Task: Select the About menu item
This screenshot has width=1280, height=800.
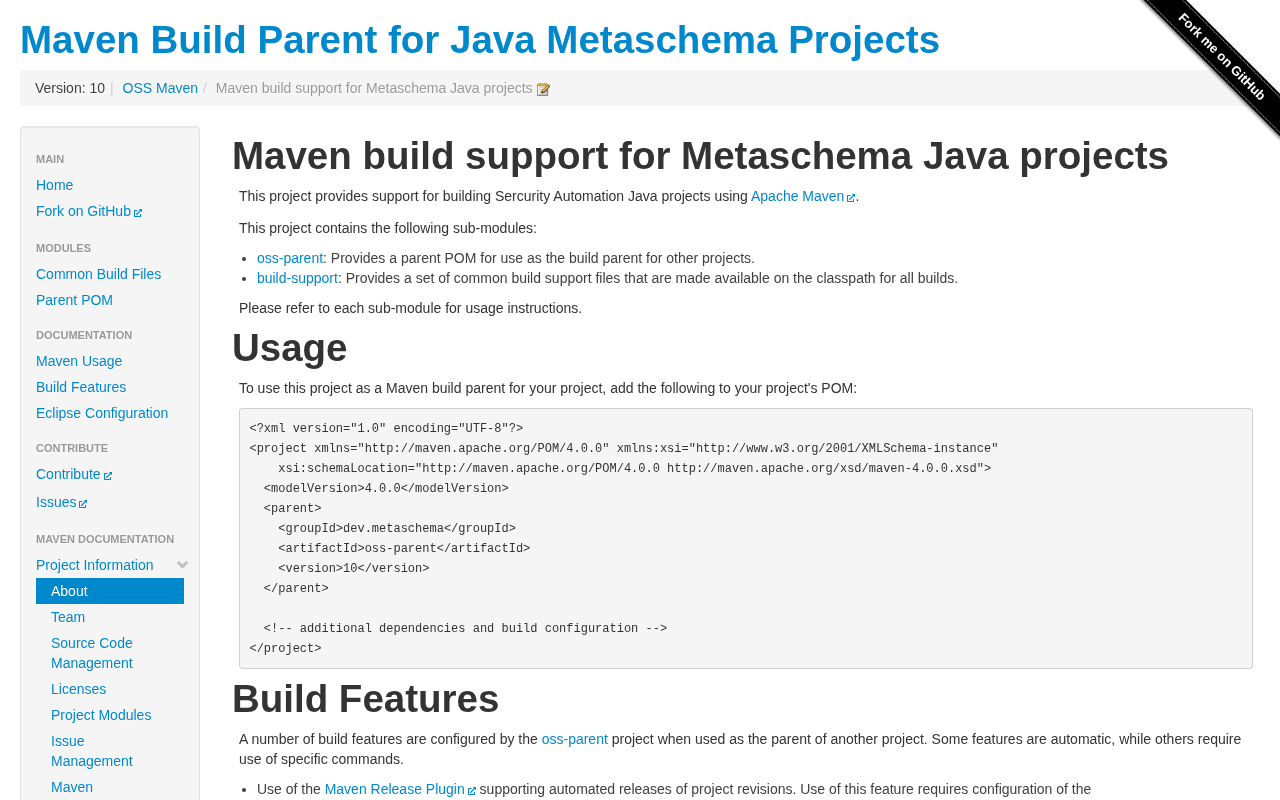Action: 70,591
